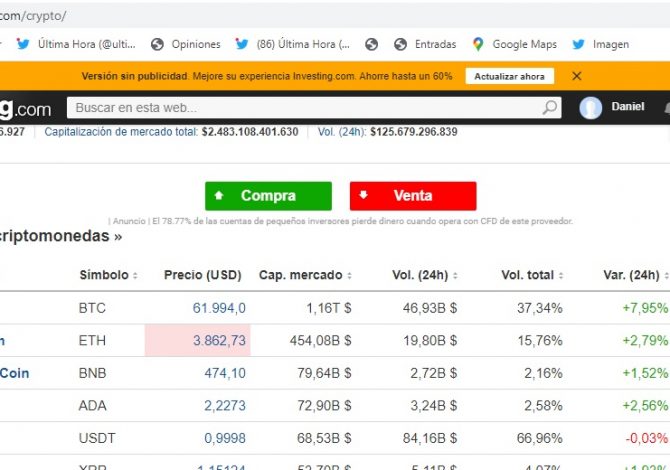The width and height of the screenshot is (670, 470).
Task: Open the Google Maps bookmark
Action: tap(514, 44)
